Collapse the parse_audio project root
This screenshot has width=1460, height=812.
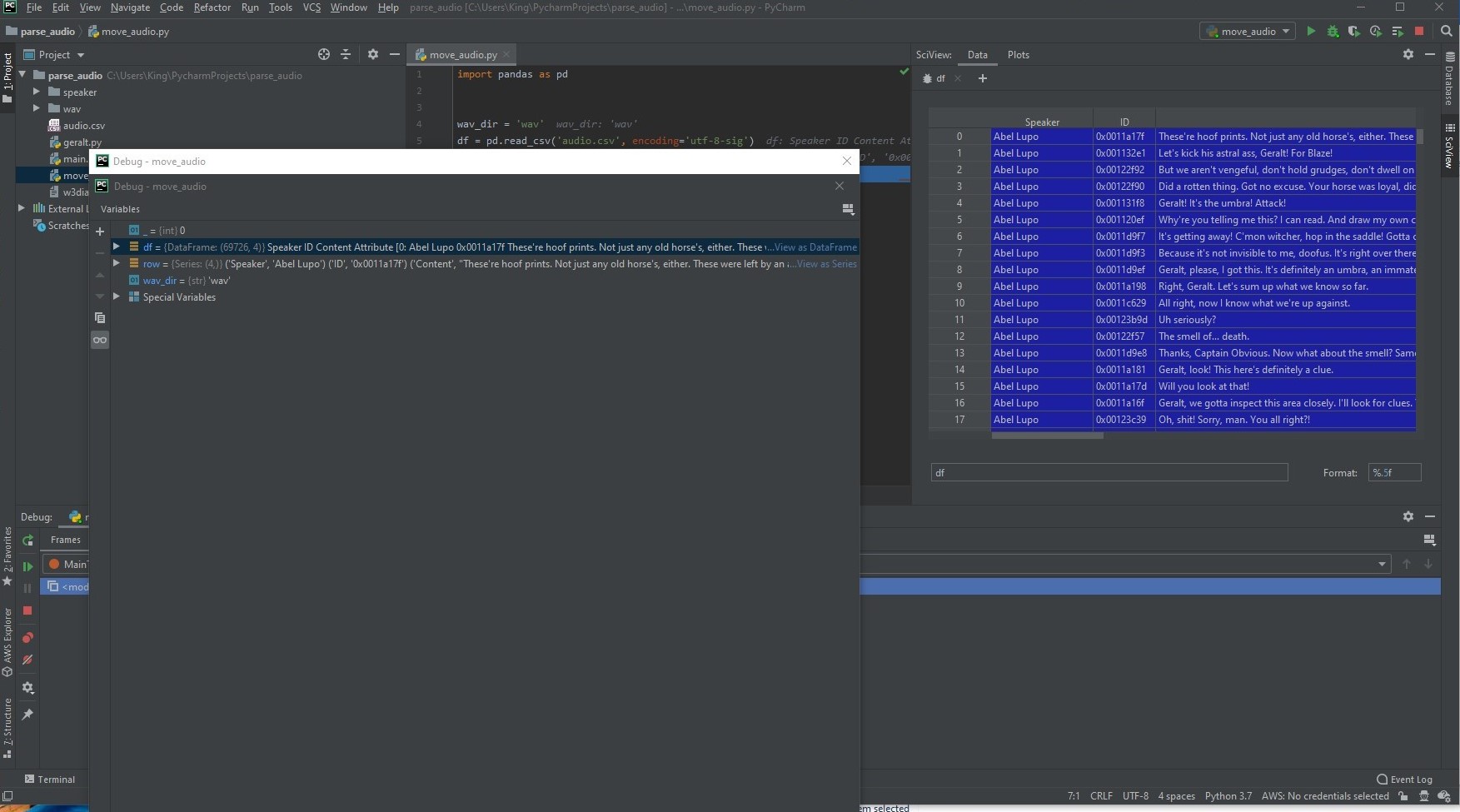coord(22,75)
